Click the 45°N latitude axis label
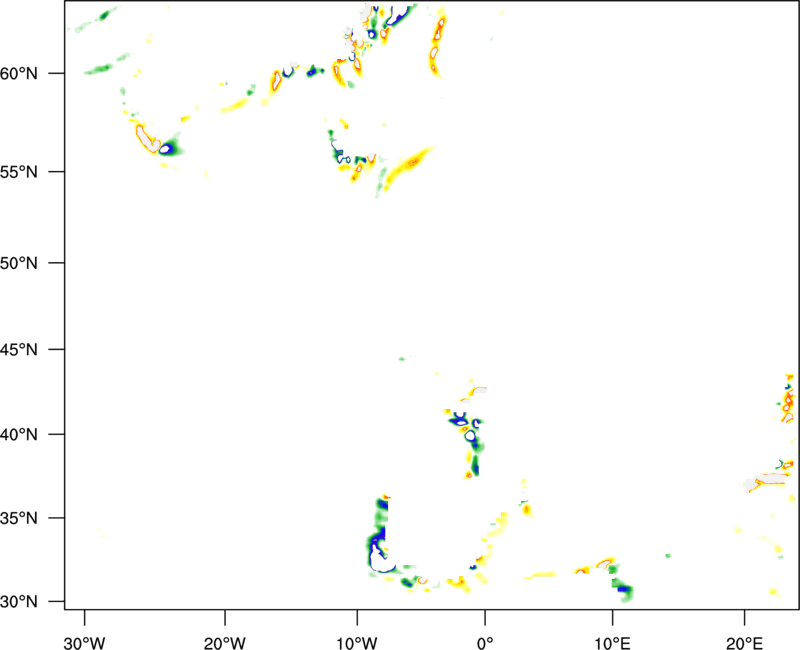 (19, 349)
